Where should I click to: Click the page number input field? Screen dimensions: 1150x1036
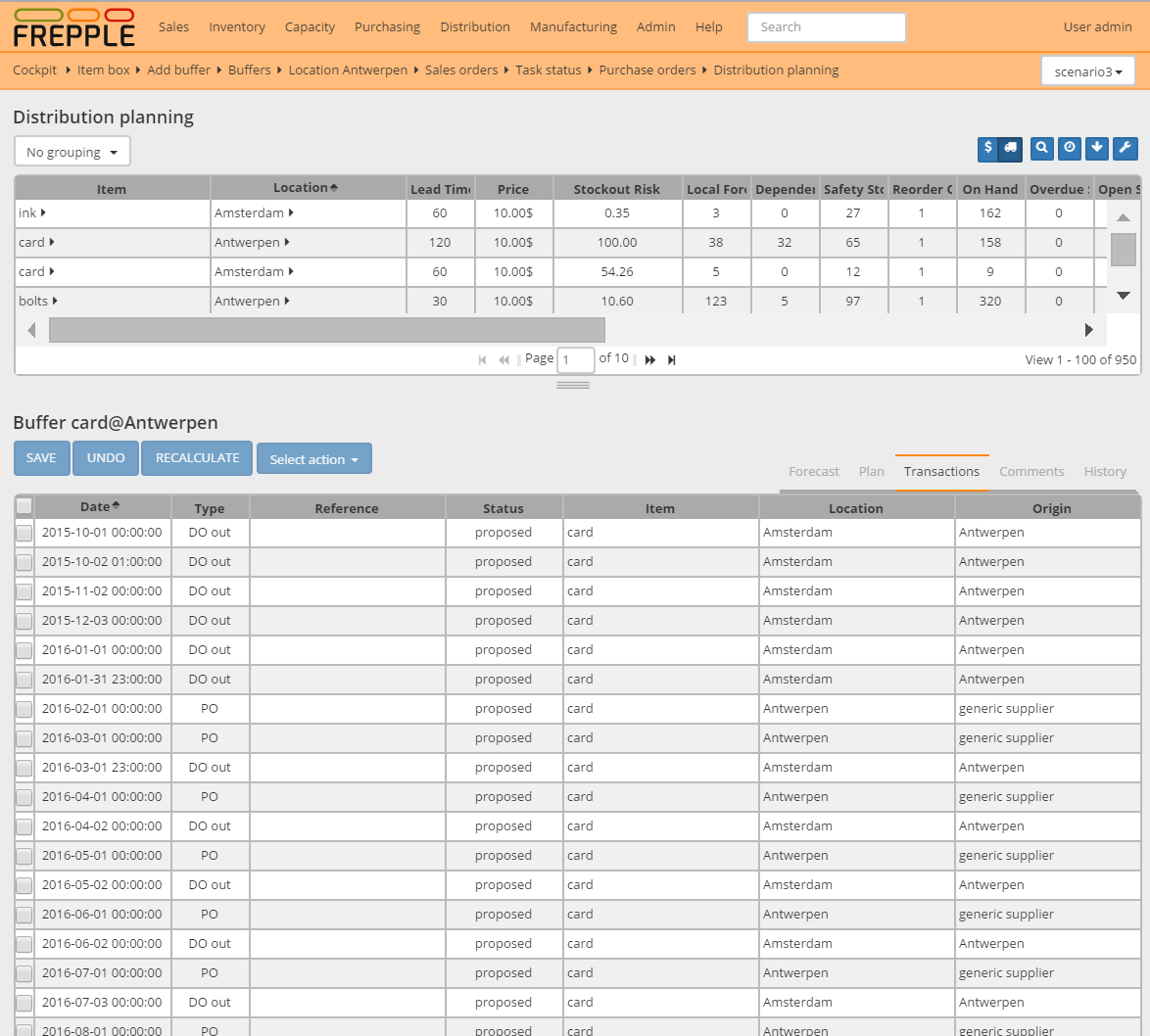[575, 359]
